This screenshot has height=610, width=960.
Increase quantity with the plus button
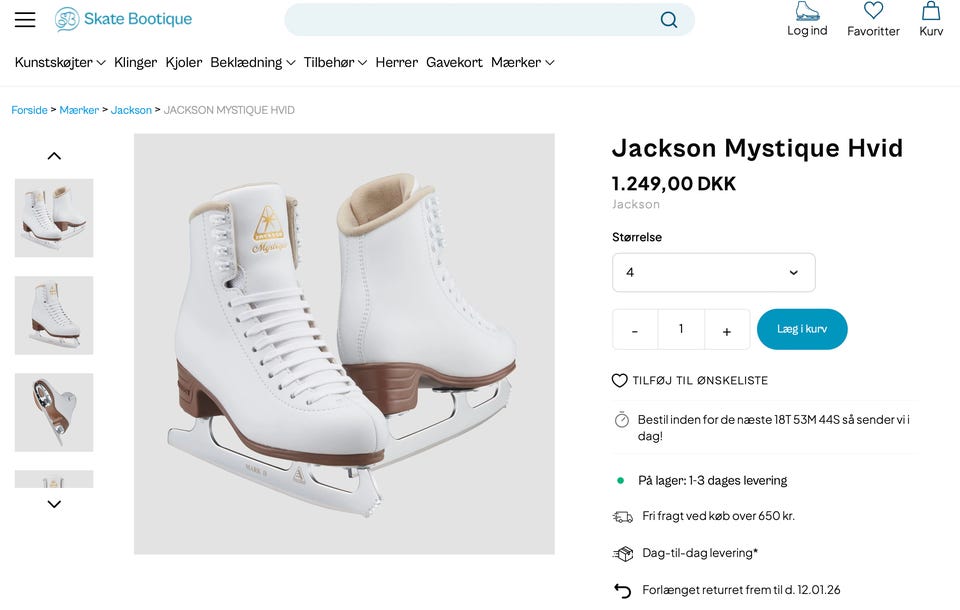tap(727, 330)
